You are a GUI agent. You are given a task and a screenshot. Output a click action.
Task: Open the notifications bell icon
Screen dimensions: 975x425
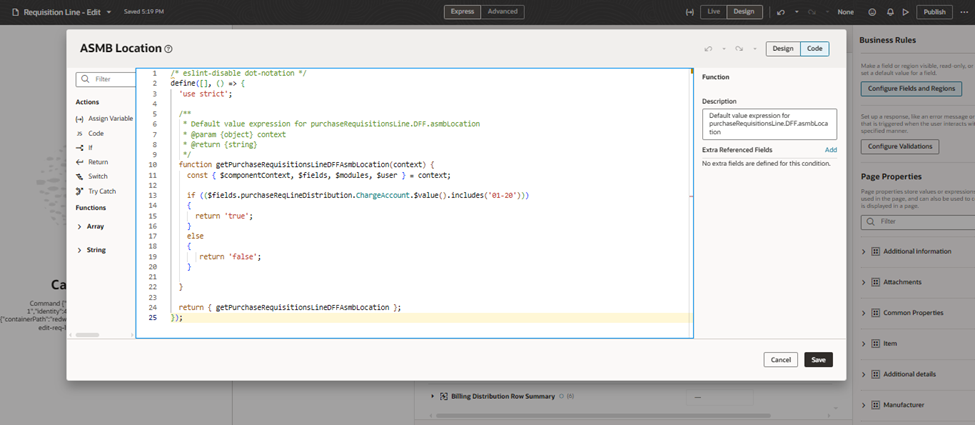click(x=890, y=12)
